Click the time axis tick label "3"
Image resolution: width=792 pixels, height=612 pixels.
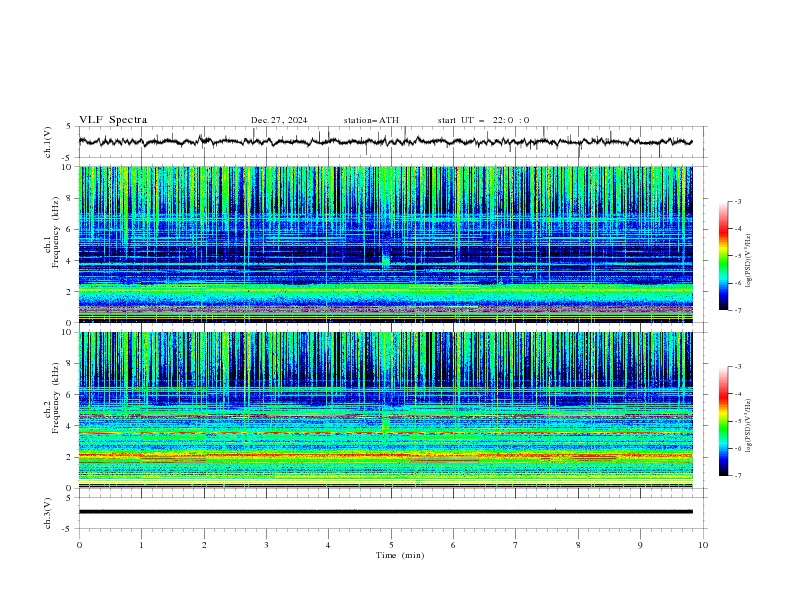[x=266, y=545]
